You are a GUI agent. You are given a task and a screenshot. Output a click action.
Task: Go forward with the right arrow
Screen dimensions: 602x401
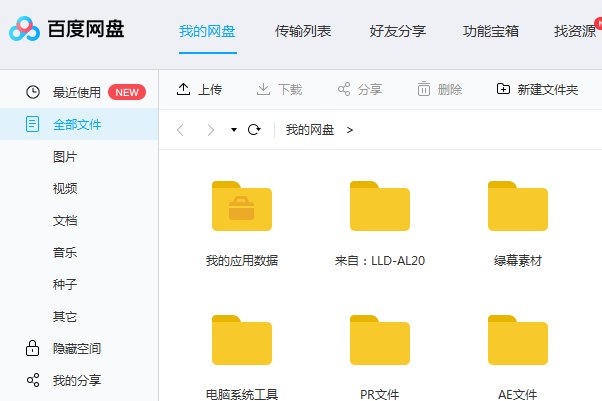pos(210,130)
